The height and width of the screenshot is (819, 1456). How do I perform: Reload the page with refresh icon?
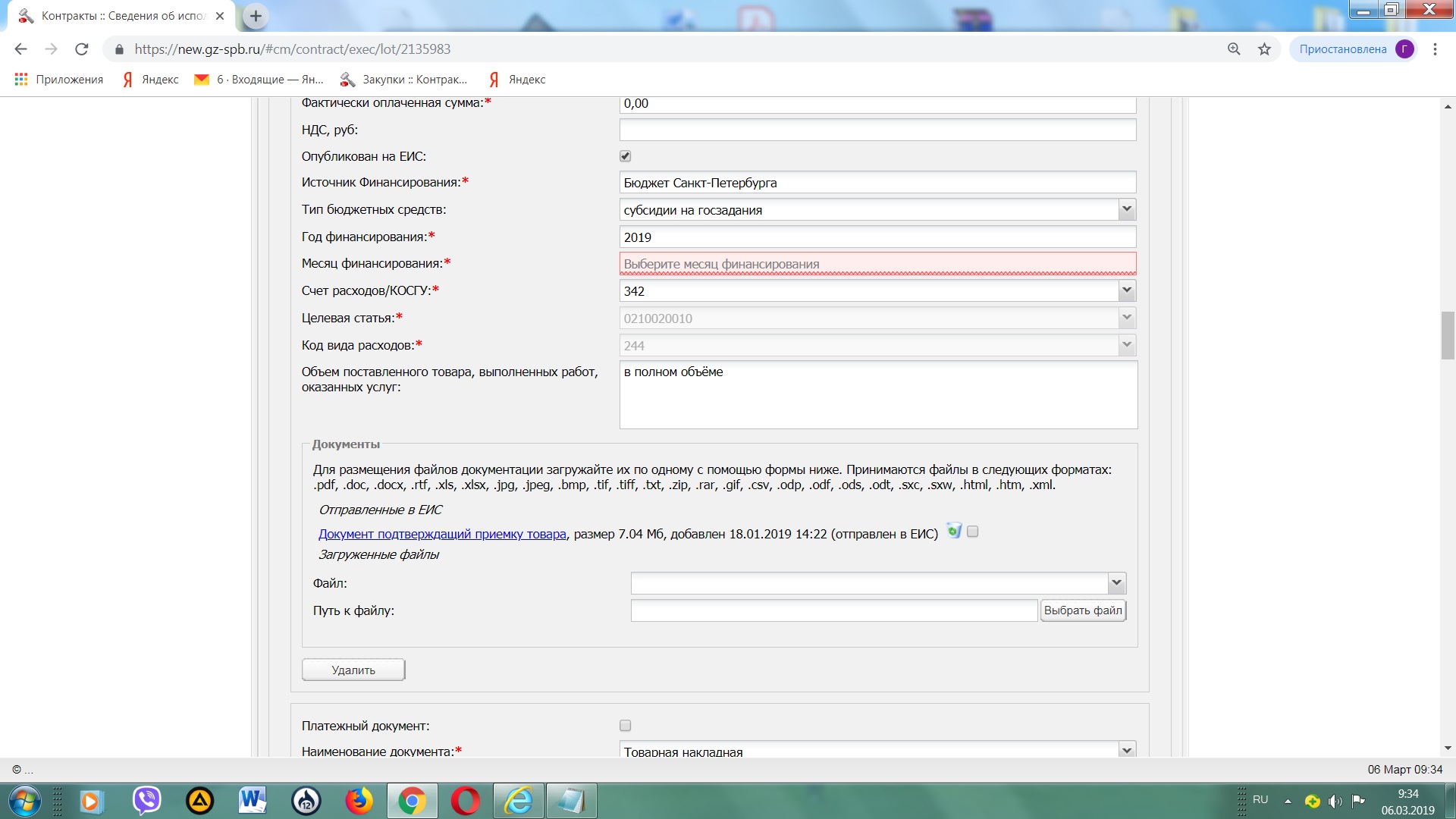click(82, 49)
